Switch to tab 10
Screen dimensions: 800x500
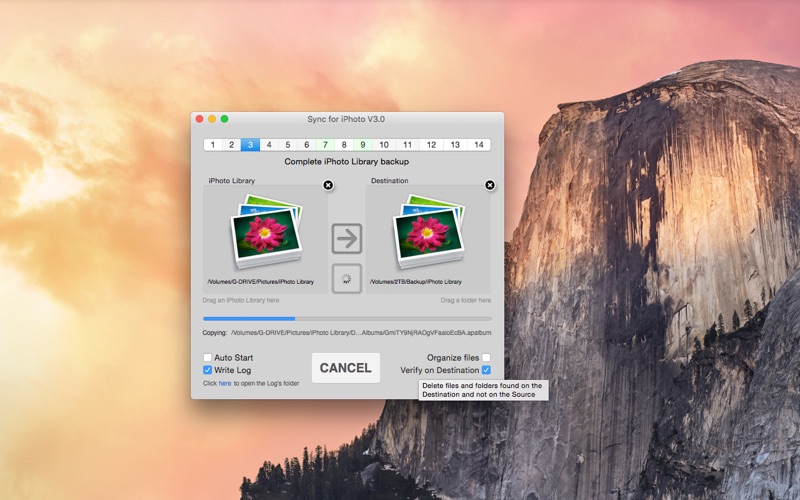pos(384,145)
